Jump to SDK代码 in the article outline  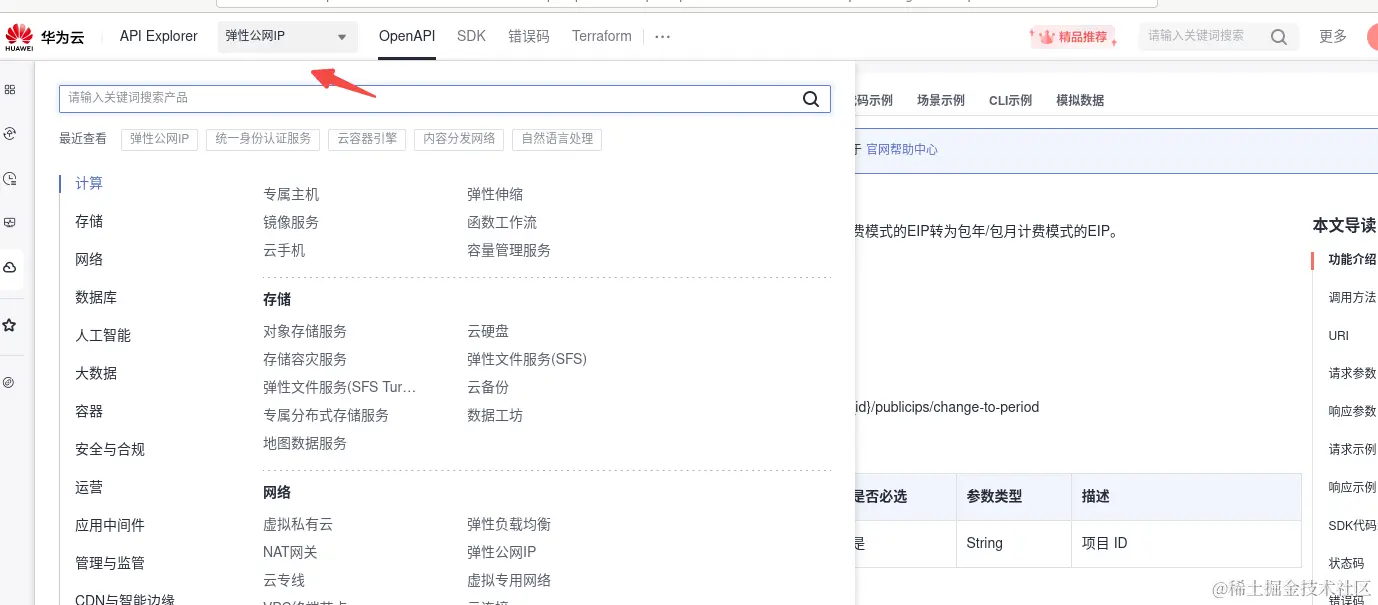tap(1352, 525)
